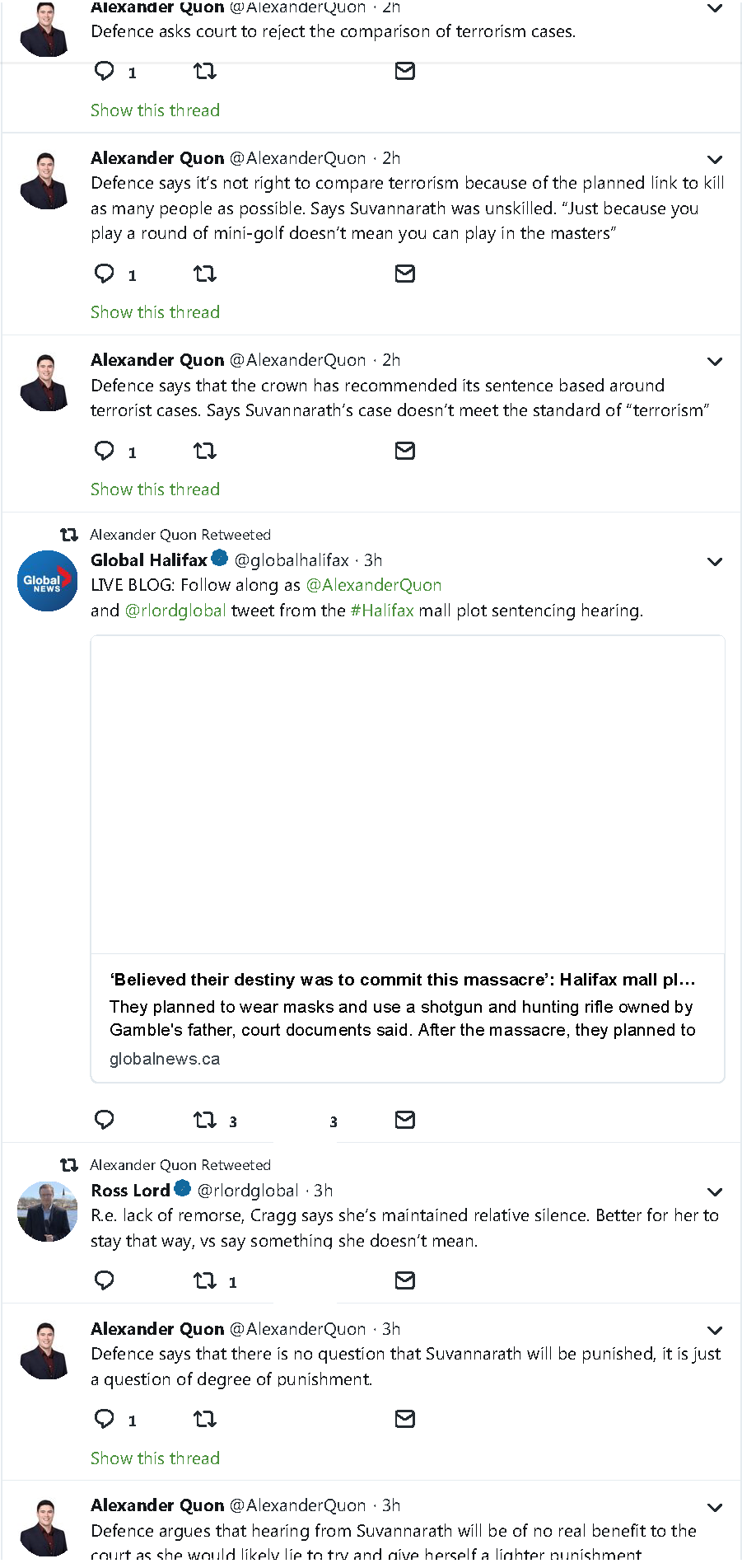Image resolution: width=742 pixels, height=1568 pixels.
Task: Open the @rlordglobal mention link
Action: pyautogui.click(x=175, y=611)
